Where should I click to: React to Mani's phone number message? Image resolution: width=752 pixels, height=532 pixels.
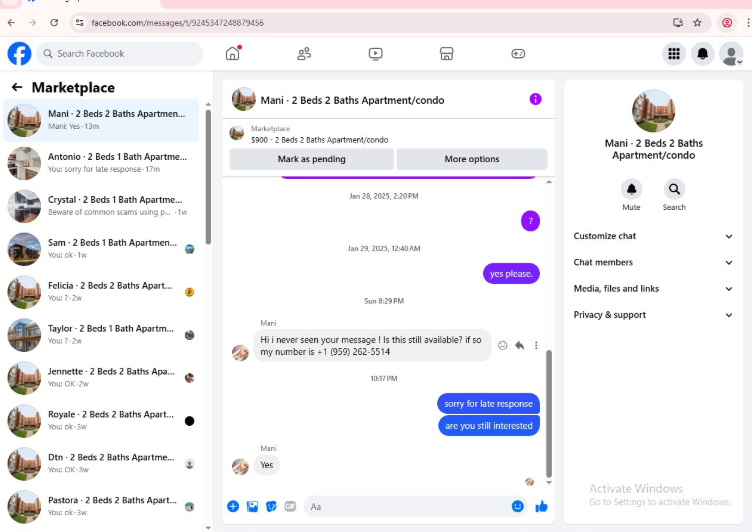(x=502, y=345)
